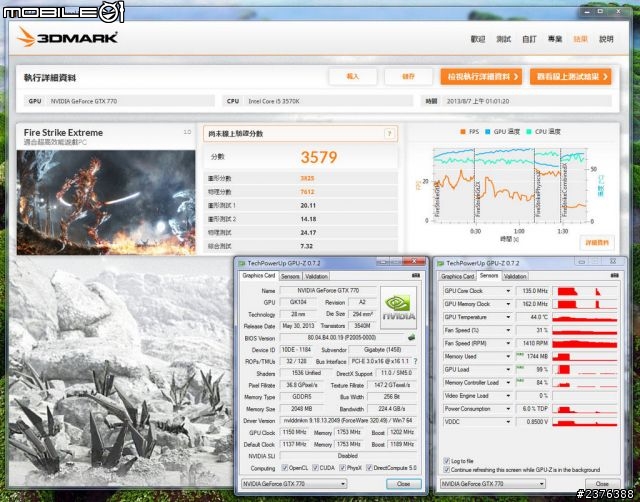Go to the 歡迎 tab in 3DMark

coord(478,39)
